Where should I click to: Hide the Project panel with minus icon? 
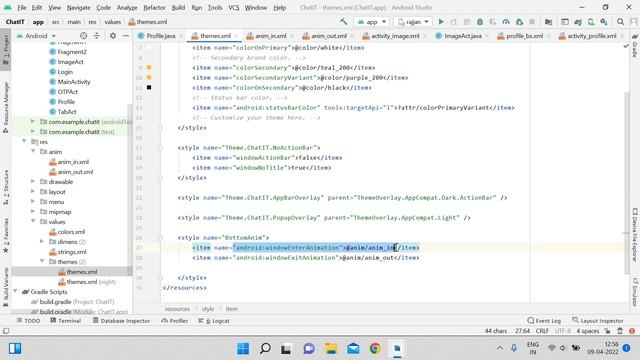click(x=126, y=36)
